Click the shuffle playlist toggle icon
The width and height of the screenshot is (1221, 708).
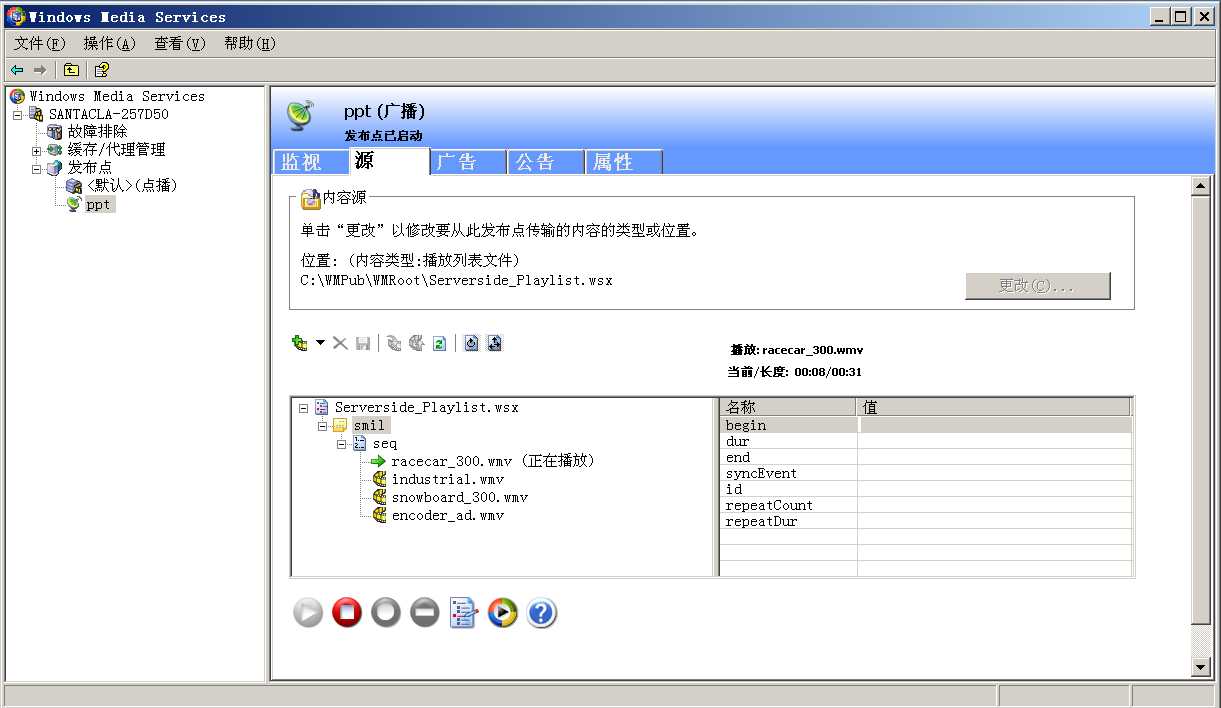(x=494, y=343)
